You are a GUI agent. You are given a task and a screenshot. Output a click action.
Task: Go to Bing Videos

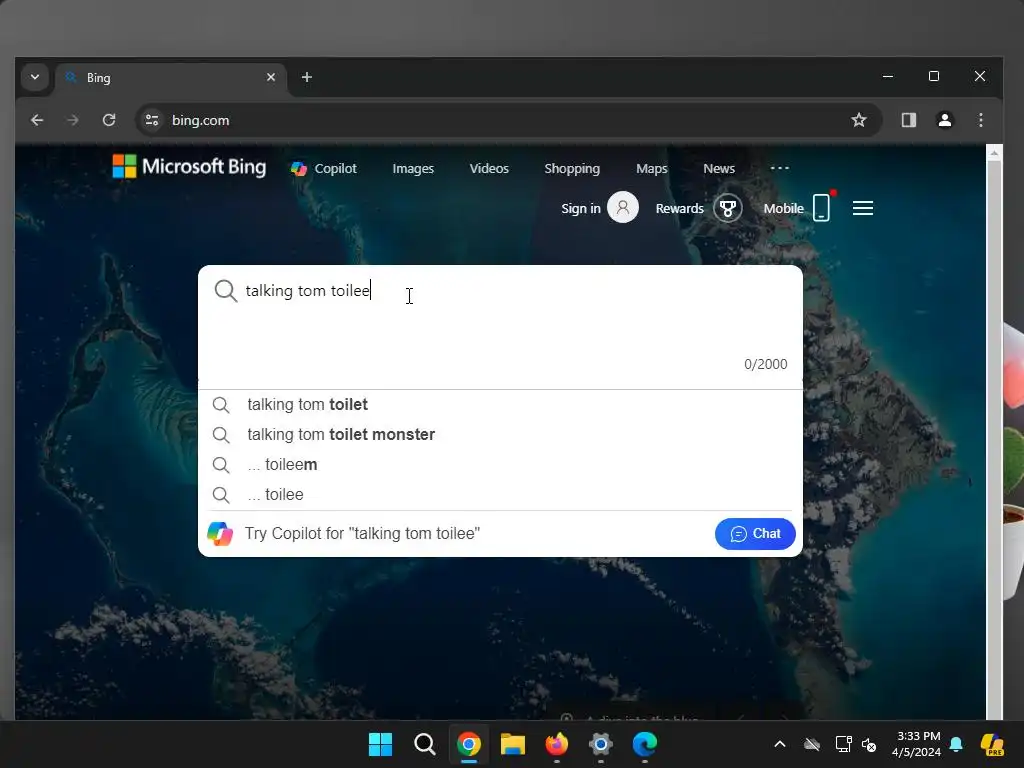(488, 168)
